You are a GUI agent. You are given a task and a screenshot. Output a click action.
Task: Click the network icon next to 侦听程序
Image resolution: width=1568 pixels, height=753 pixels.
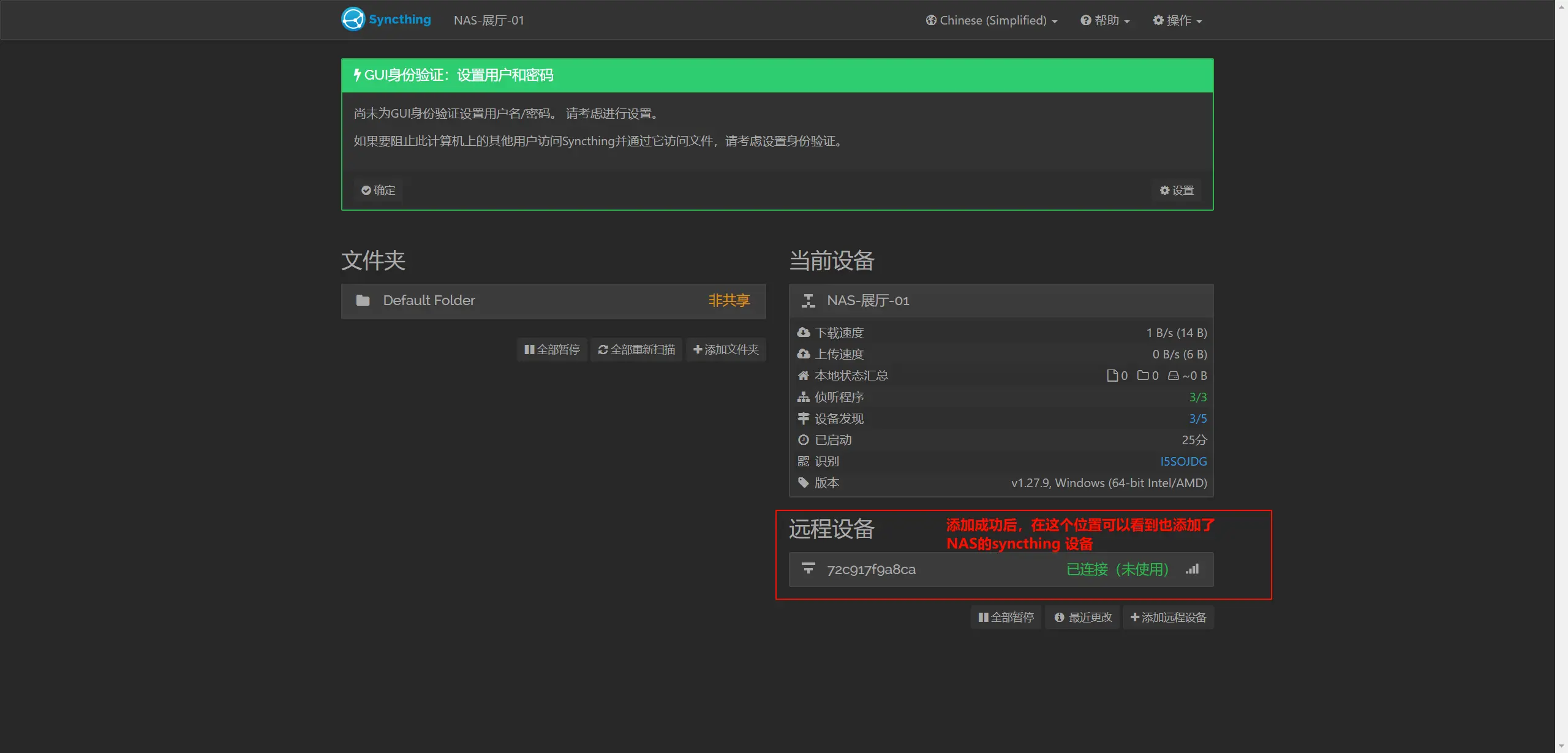tap(804, 397)
